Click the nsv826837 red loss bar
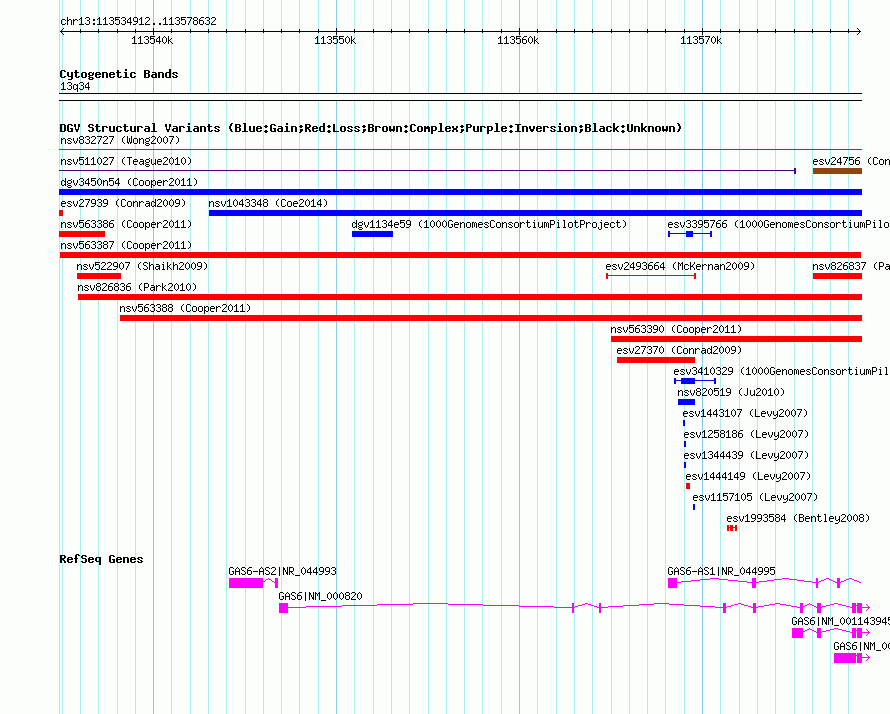890x714 pixels. pos(837,276)
